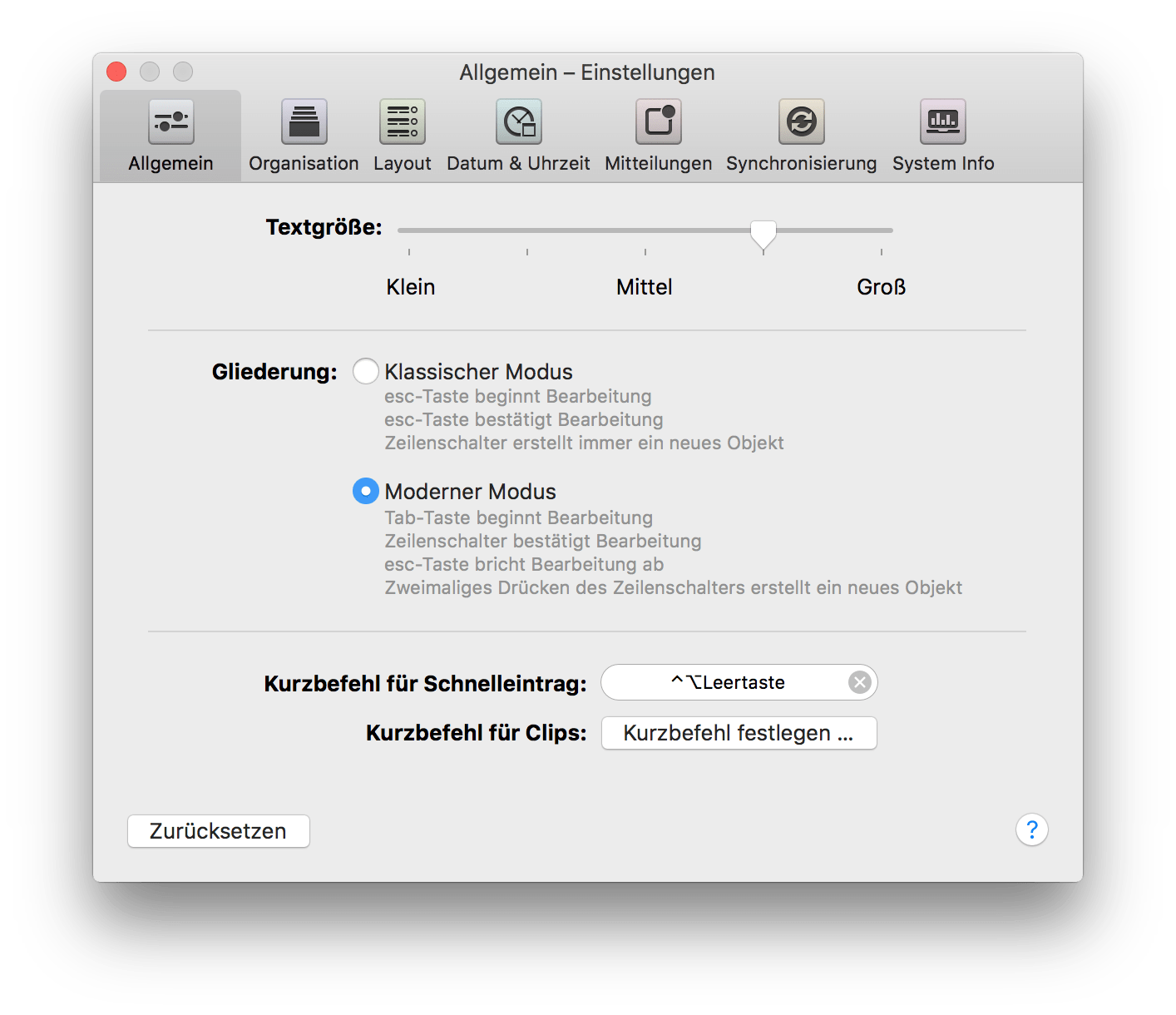Screen dimensions: 1176x1015
Task: Open the Synchronisierung sync icon
Action: (x=801, y=122)
